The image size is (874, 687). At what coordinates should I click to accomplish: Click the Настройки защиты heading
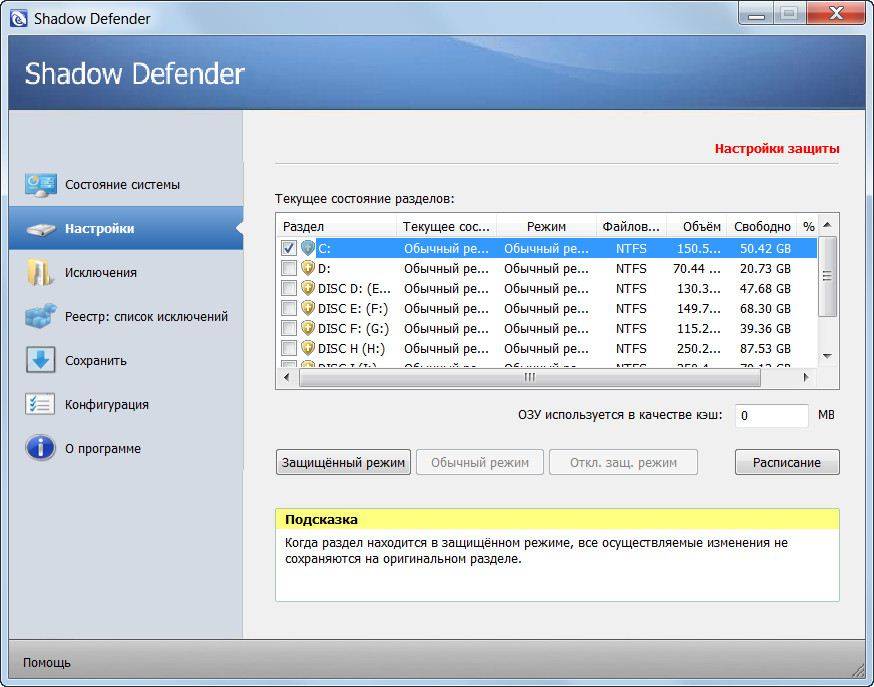click(777, 149)
